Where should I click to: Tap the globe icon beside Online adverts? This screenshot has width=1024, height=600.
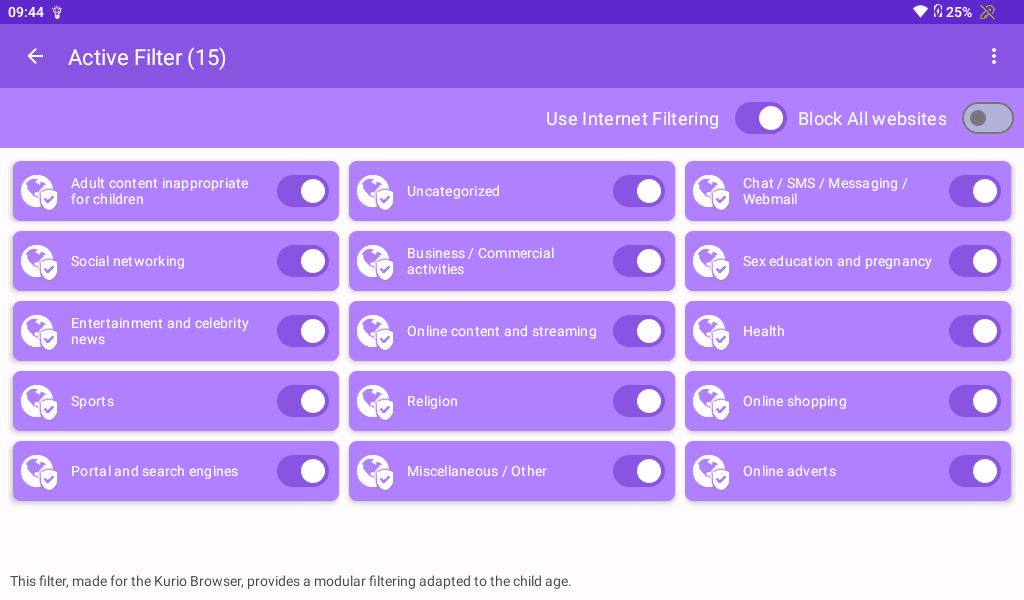711,472
